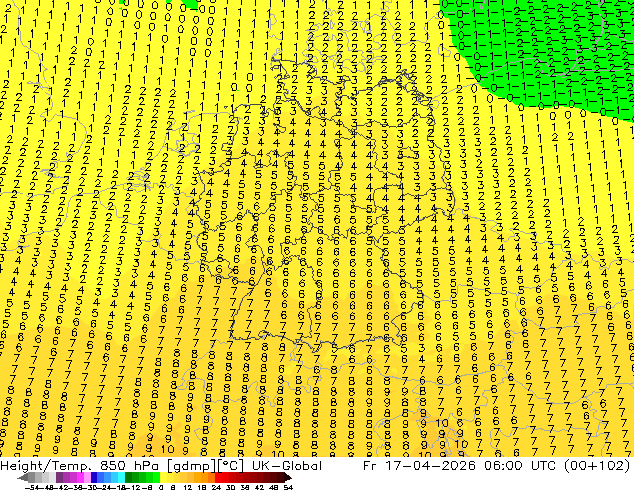The width and height of the screenshot is (634, 490).
Task: Click the '54' label at legend end
Action: click(288, 487)
